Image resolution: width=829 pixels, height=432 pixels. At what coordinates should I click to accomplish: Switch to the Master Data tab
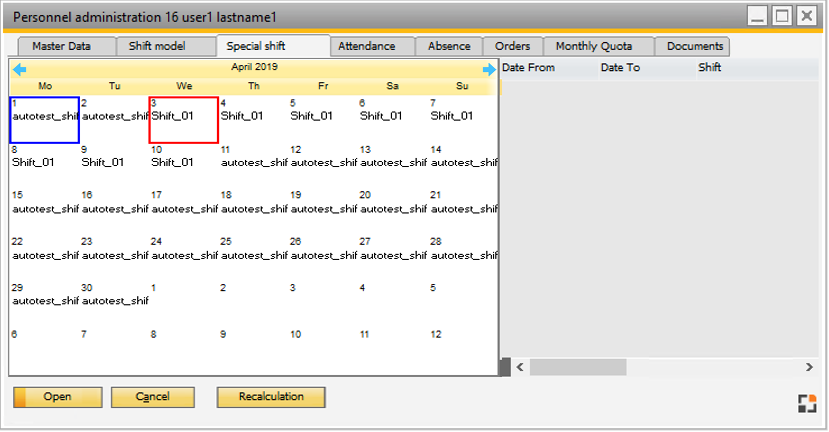point(61,46)
